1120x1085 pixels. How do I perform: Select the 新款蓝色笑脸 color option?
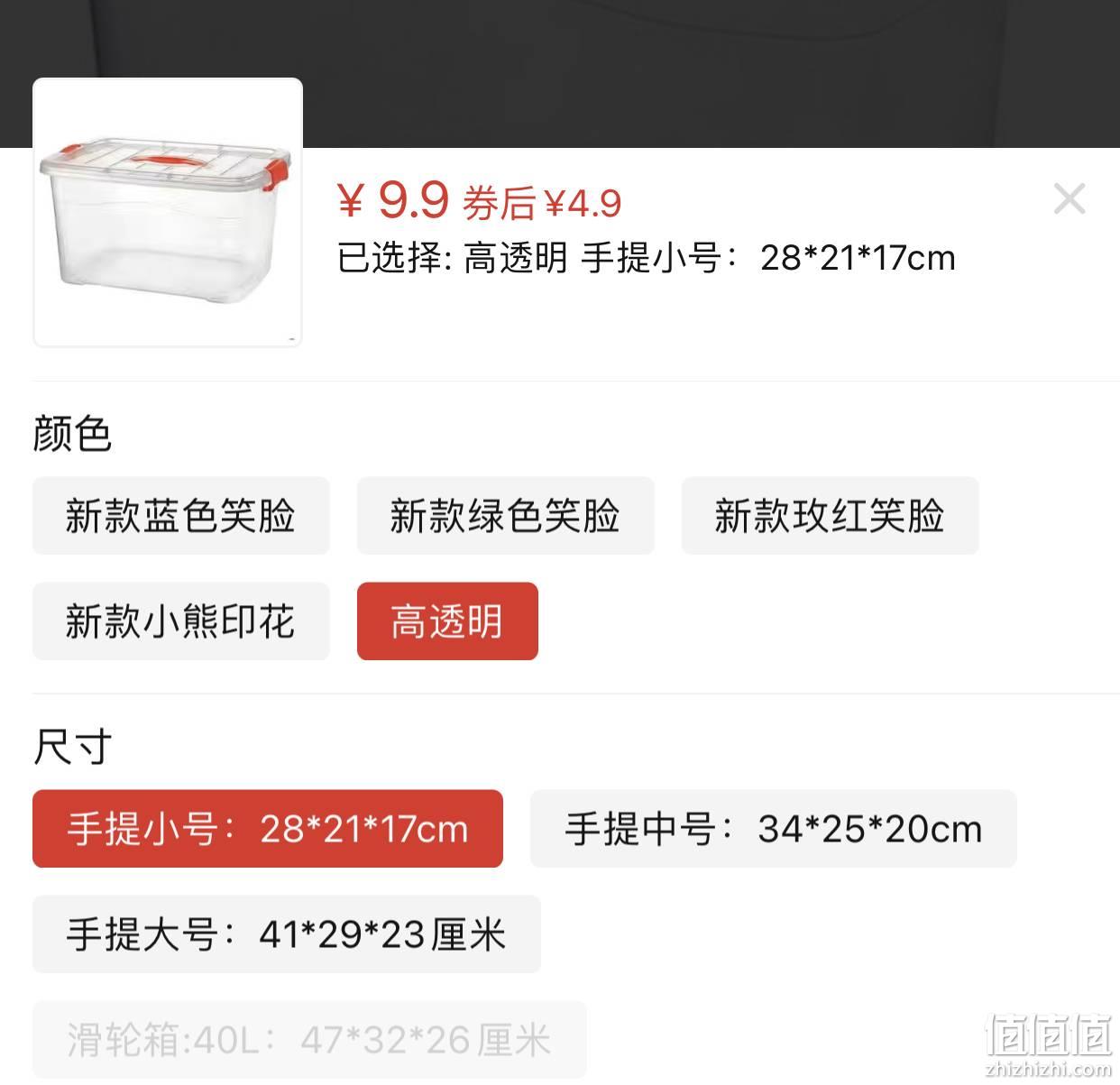click(x=181, y=516)
